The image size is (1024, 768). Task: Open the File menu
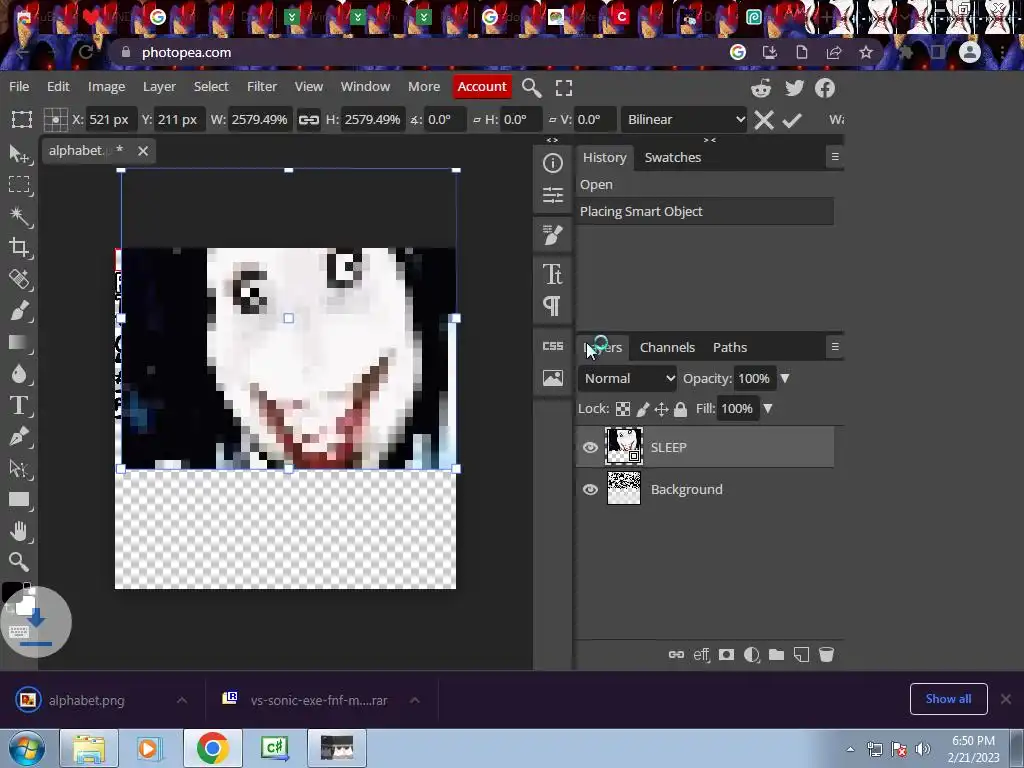click(19, 86)
